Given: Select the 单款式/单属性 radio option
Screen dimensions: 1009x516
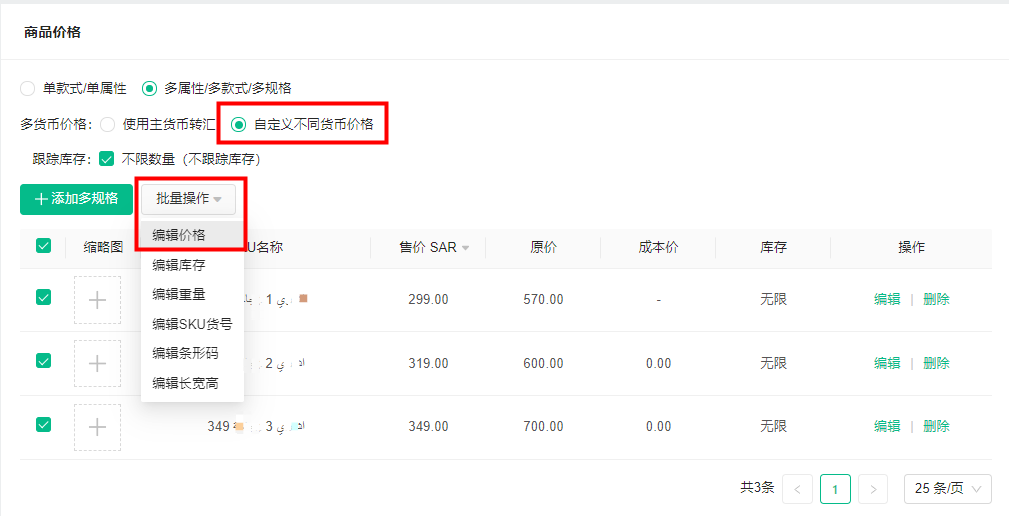Looking at the screenshot, I should (x=27, y=88).
